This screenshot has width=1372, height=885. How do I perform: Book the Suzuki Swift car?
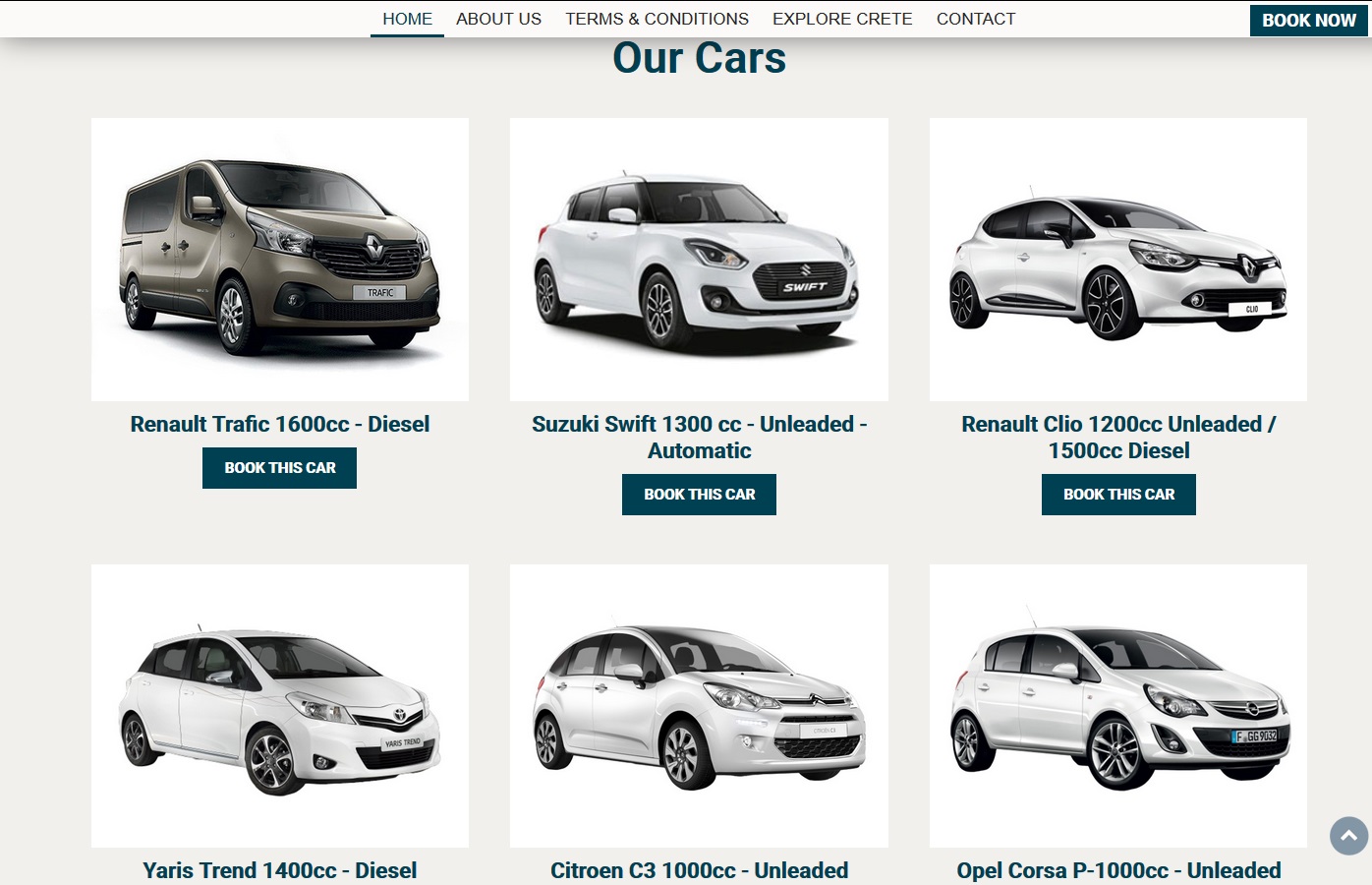click(699, 495)
